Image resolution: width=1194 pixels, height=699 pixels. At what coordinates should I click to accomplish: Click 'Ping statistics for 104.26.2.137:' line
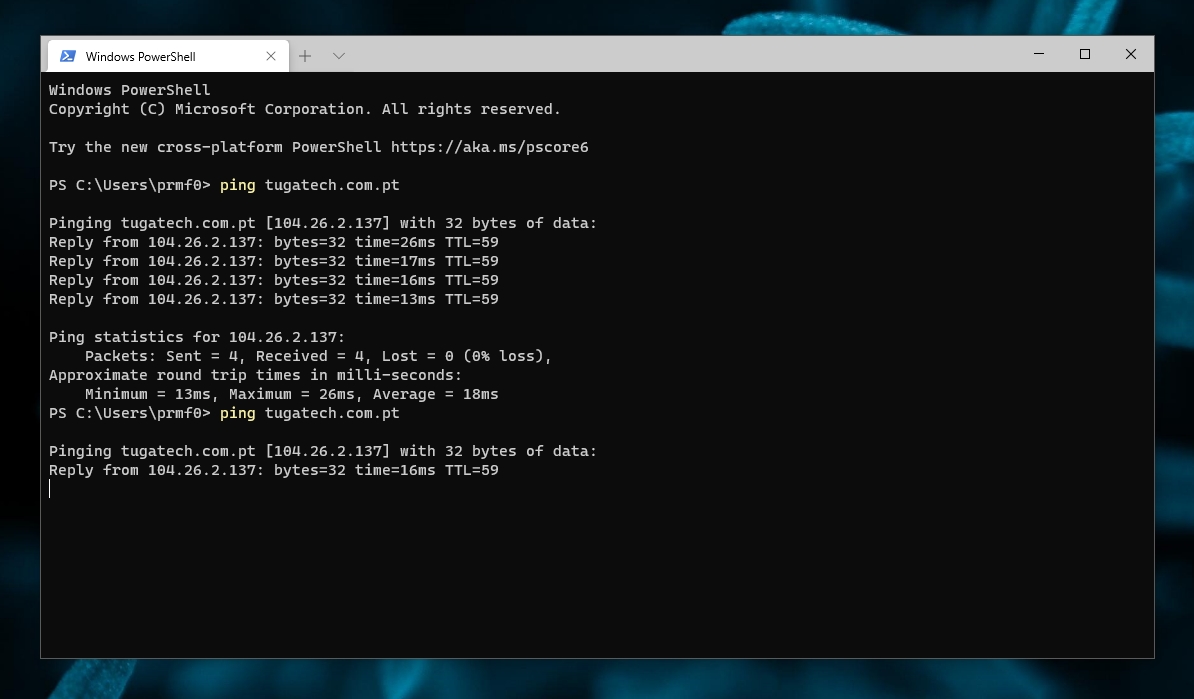[196, 337]
